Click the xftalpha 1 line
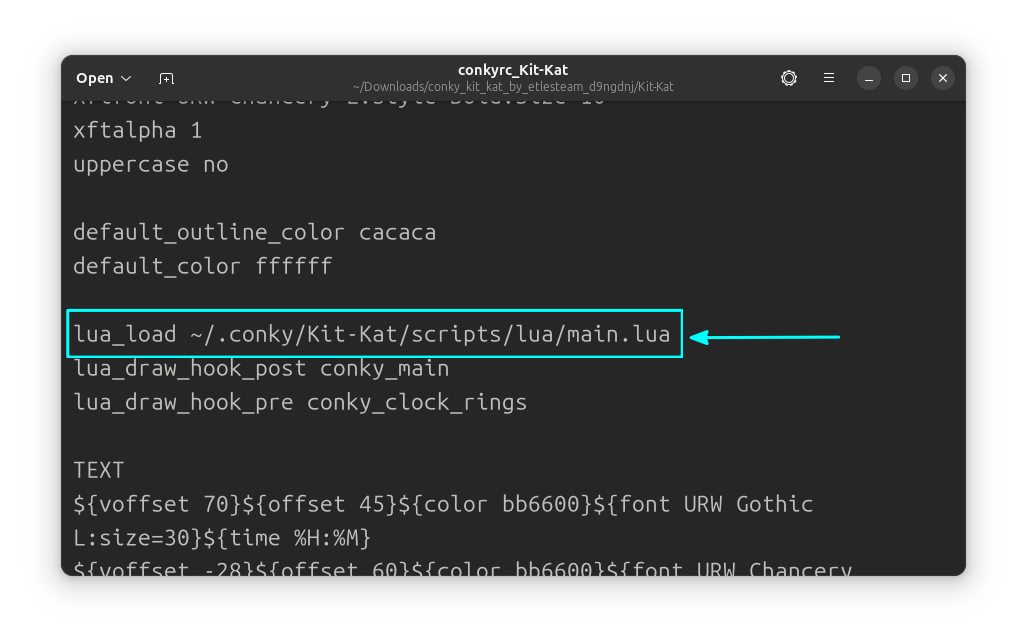Viewport: 1027px width, 643px height. (138, 130)
